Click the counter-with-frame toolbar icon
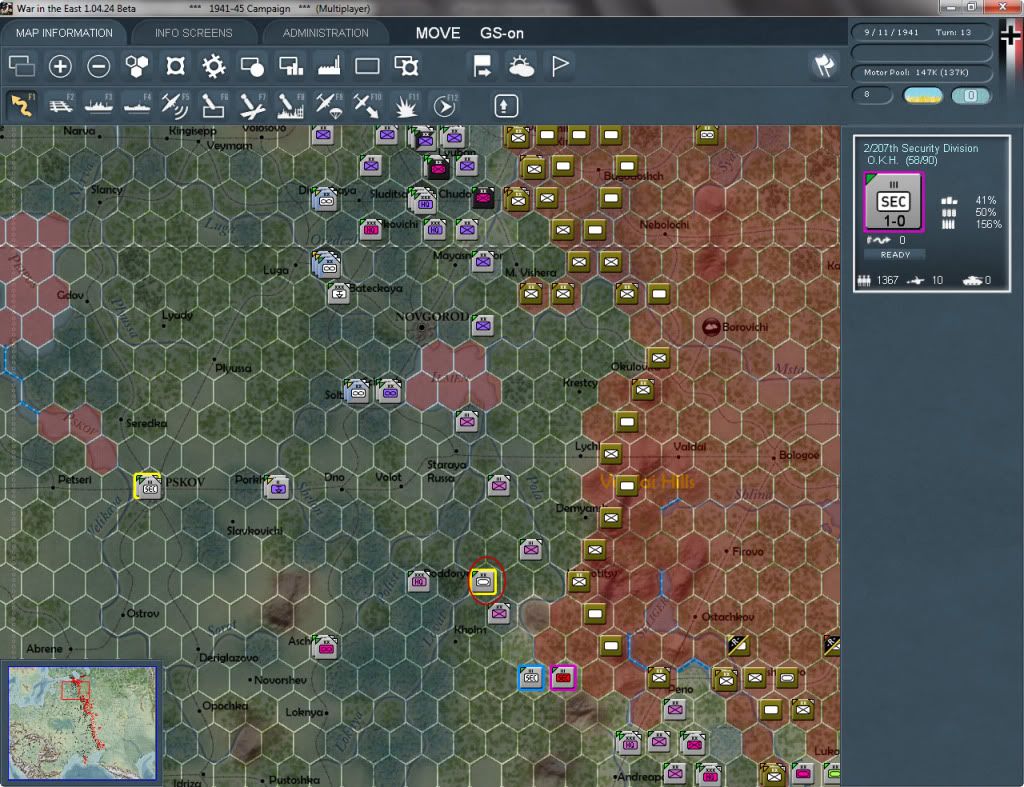 (406, 66)
